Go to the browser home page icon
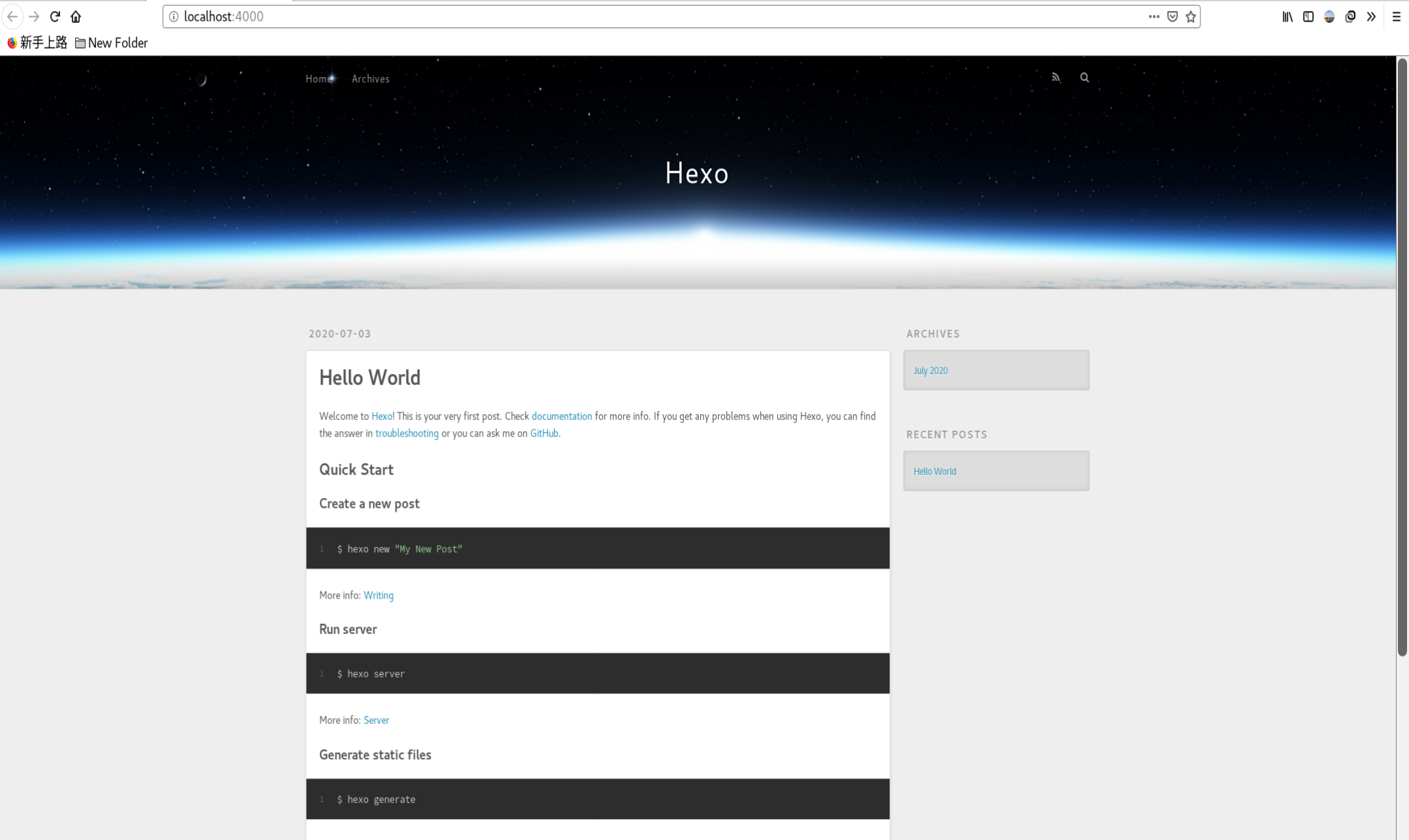Screen dimensions: 1409x840 [76, 16]
